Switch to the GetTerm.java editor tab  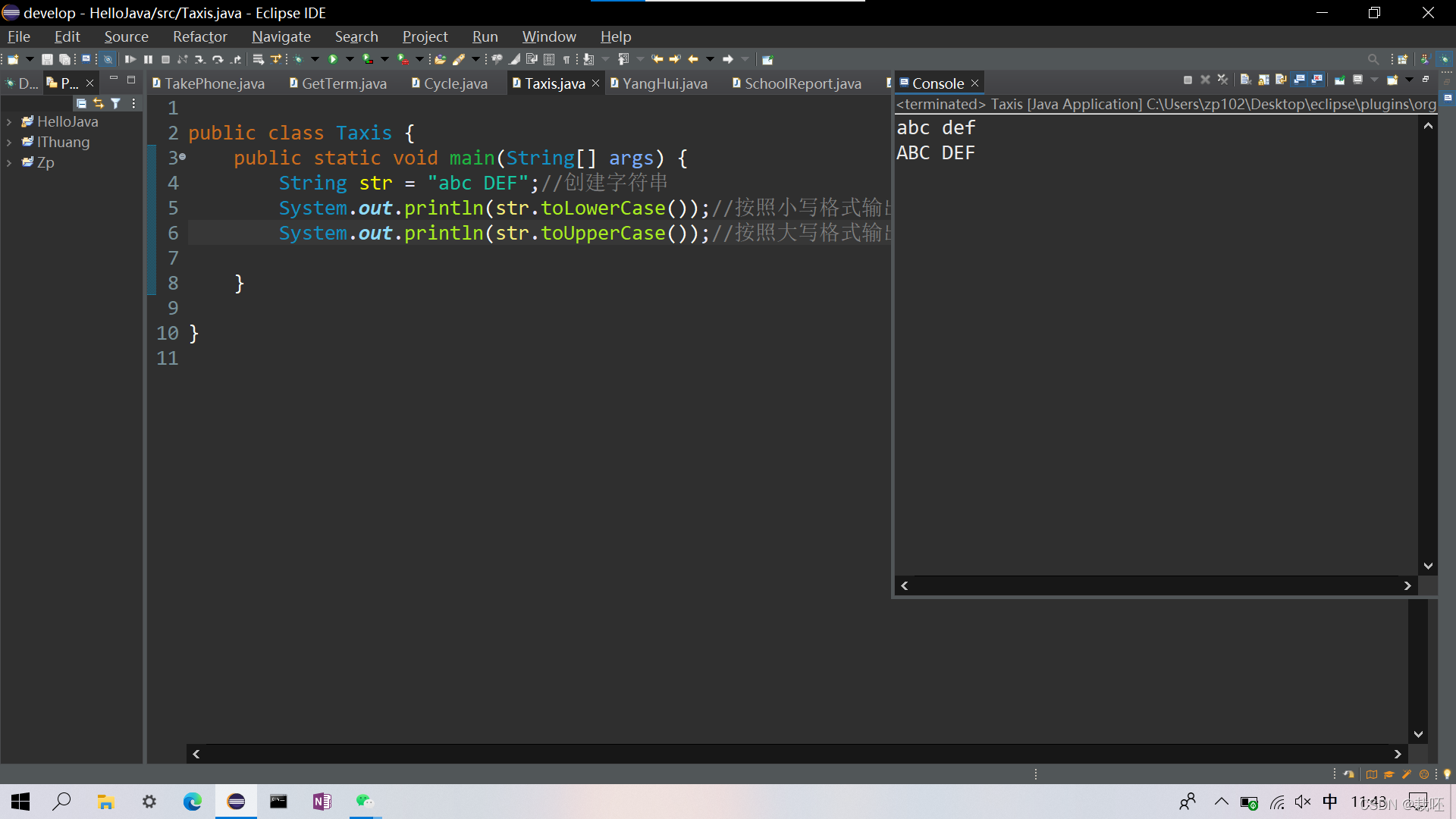pos(344,83)
